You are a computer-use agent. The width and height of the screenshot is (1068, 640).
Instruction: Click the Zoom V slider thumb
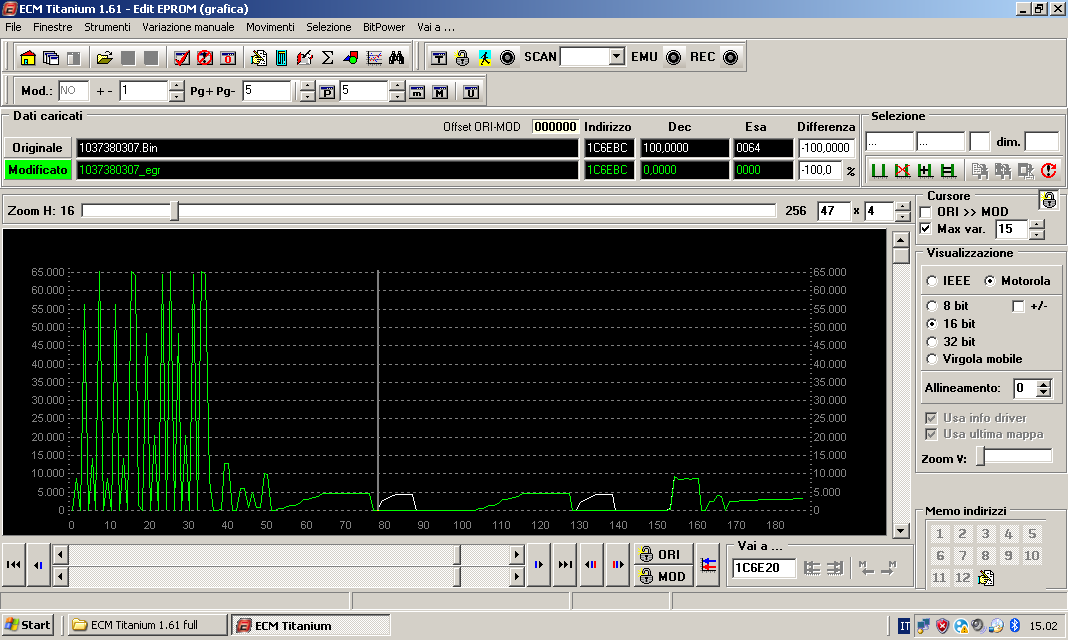(981, 457)
